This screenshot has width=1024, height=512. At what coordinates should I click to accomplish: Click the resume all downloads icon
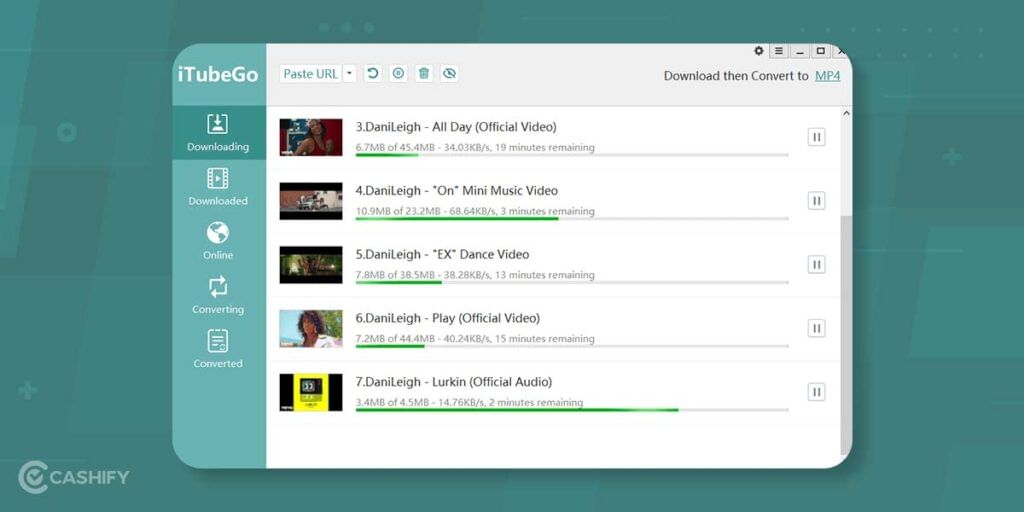click(372, 74)
